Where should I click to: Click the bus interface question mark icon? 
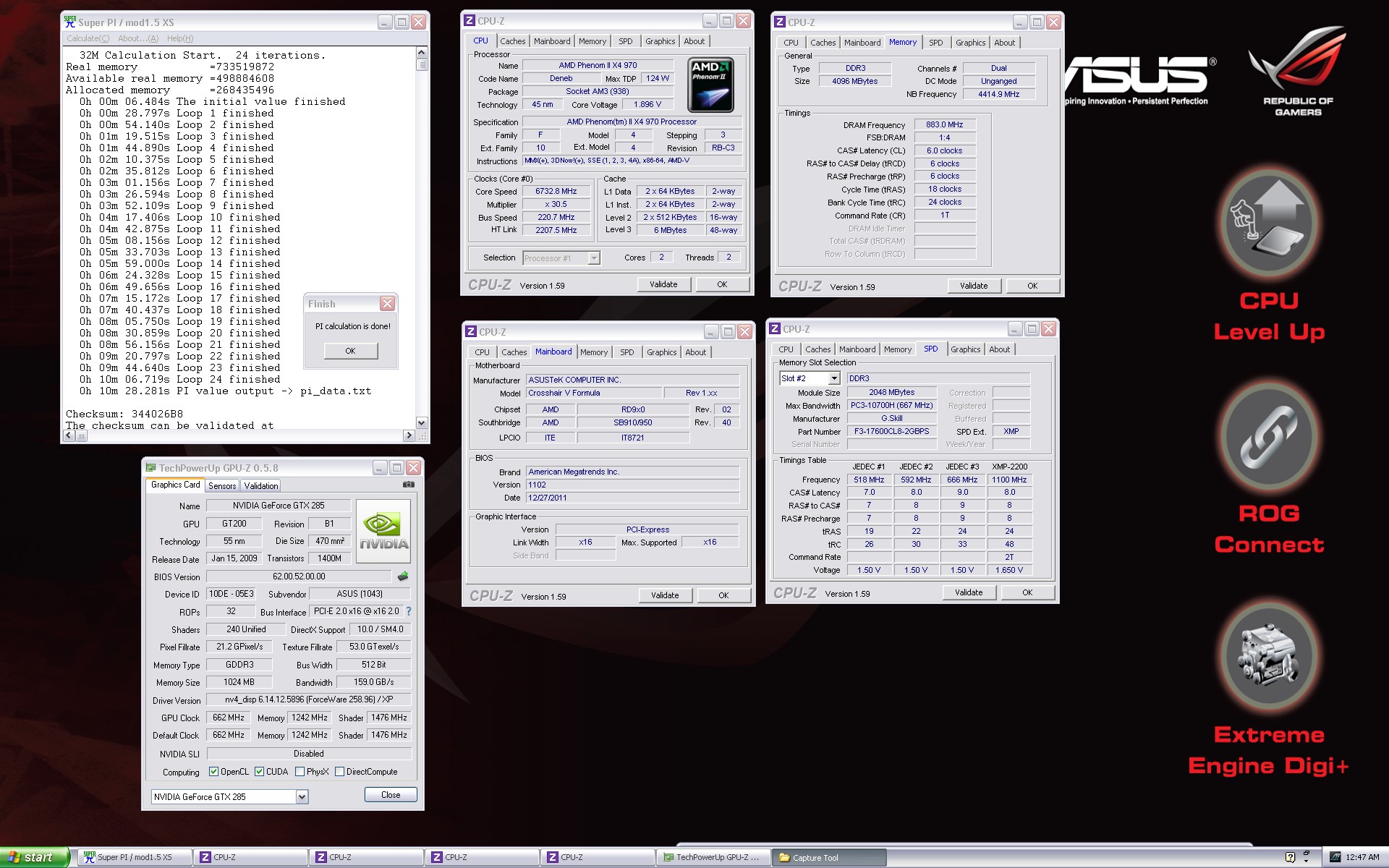coord(409,611)
